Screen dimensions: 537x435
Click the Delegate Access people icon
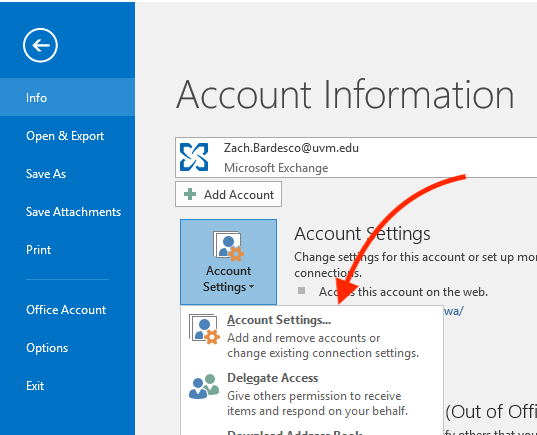point(204,386)
